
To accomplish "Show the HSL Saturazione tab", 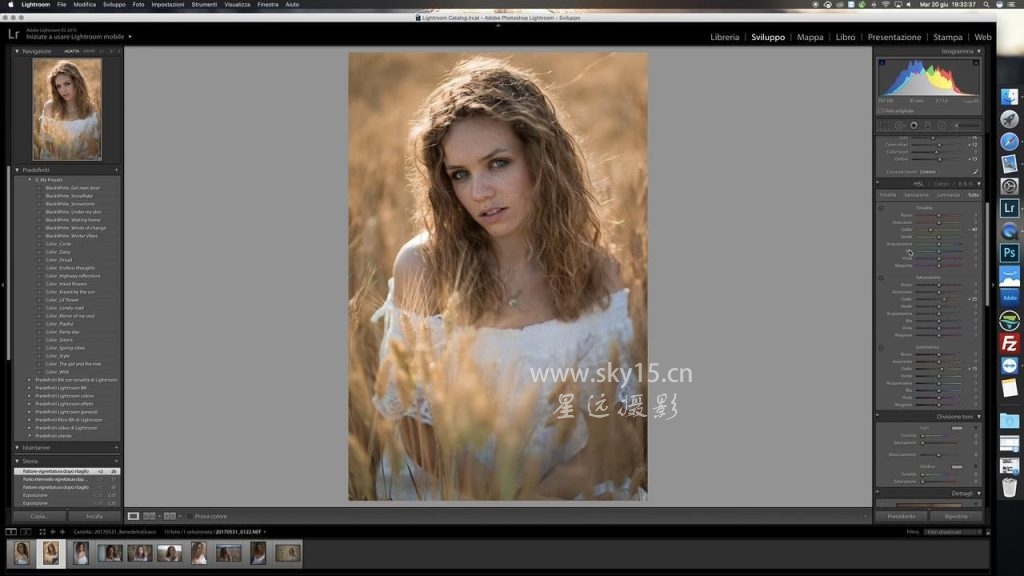I will 916,195.
